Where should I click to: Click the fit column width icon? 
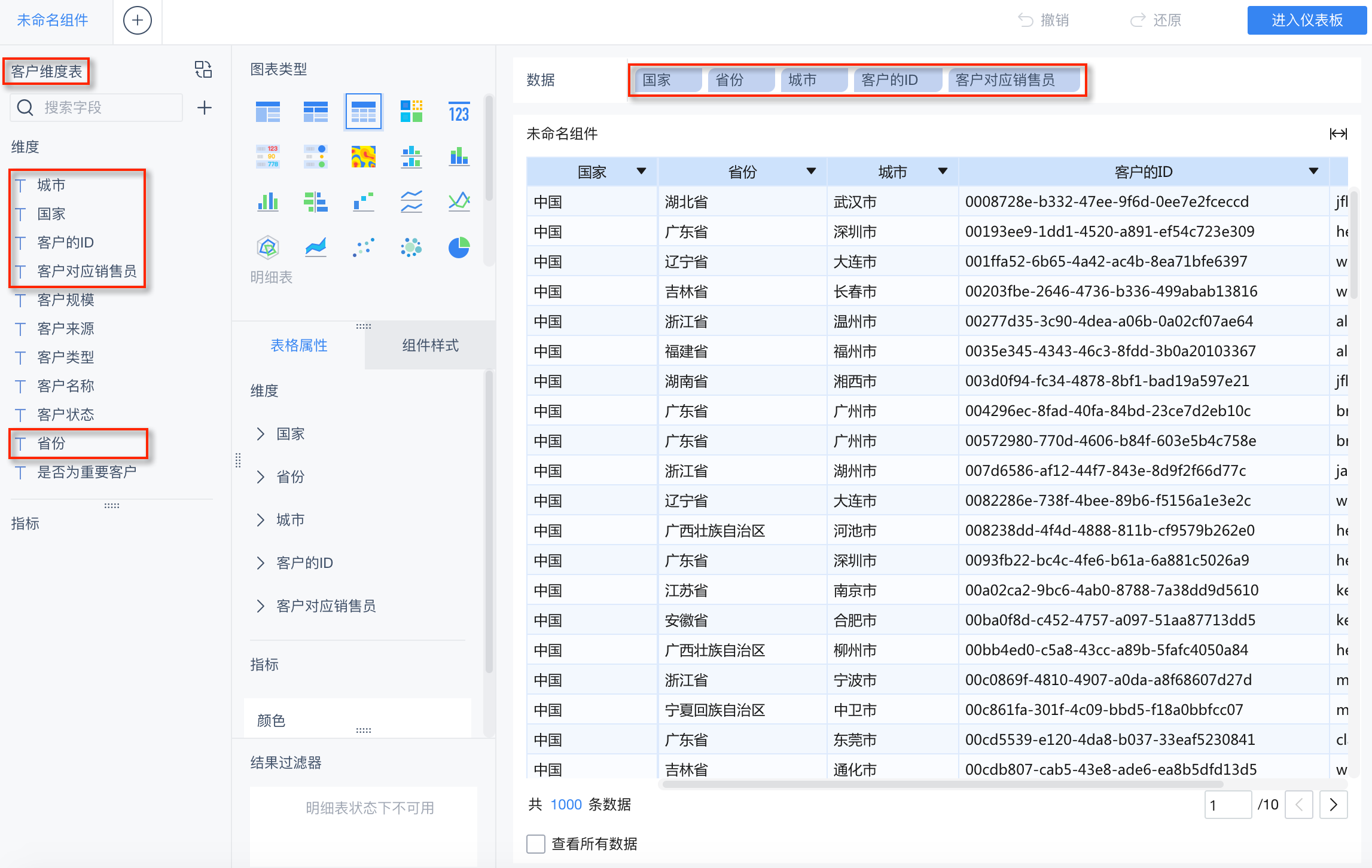click(1338, 134)
